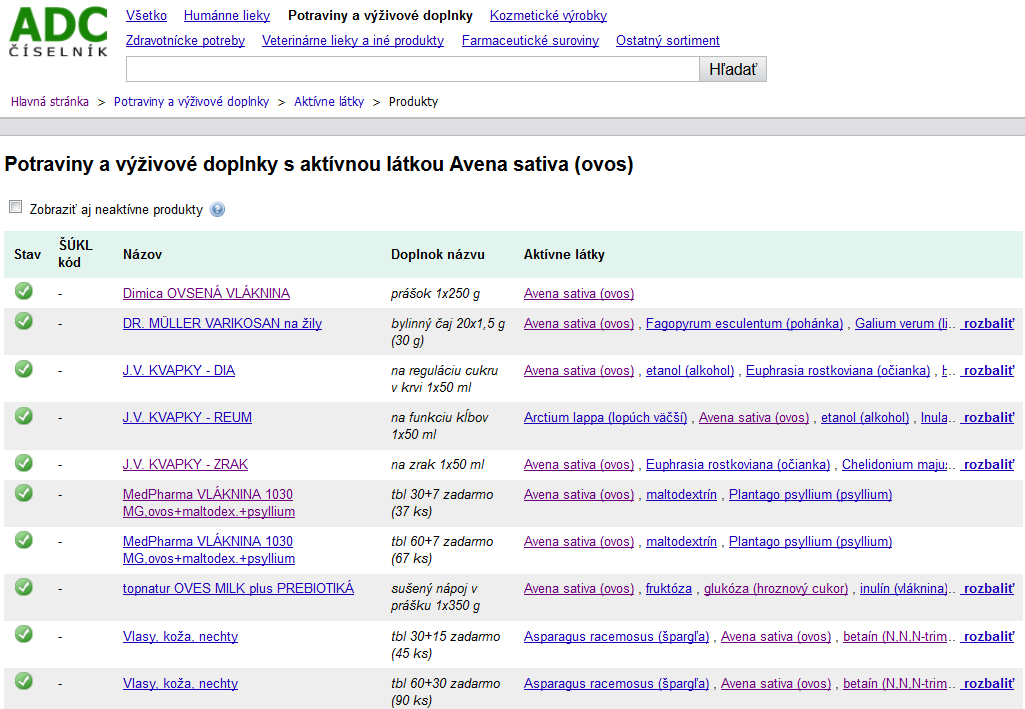The image size is (1025, 709).
Task: Focus the search text field
Action: pyautogui.click(x=412, y=69)
